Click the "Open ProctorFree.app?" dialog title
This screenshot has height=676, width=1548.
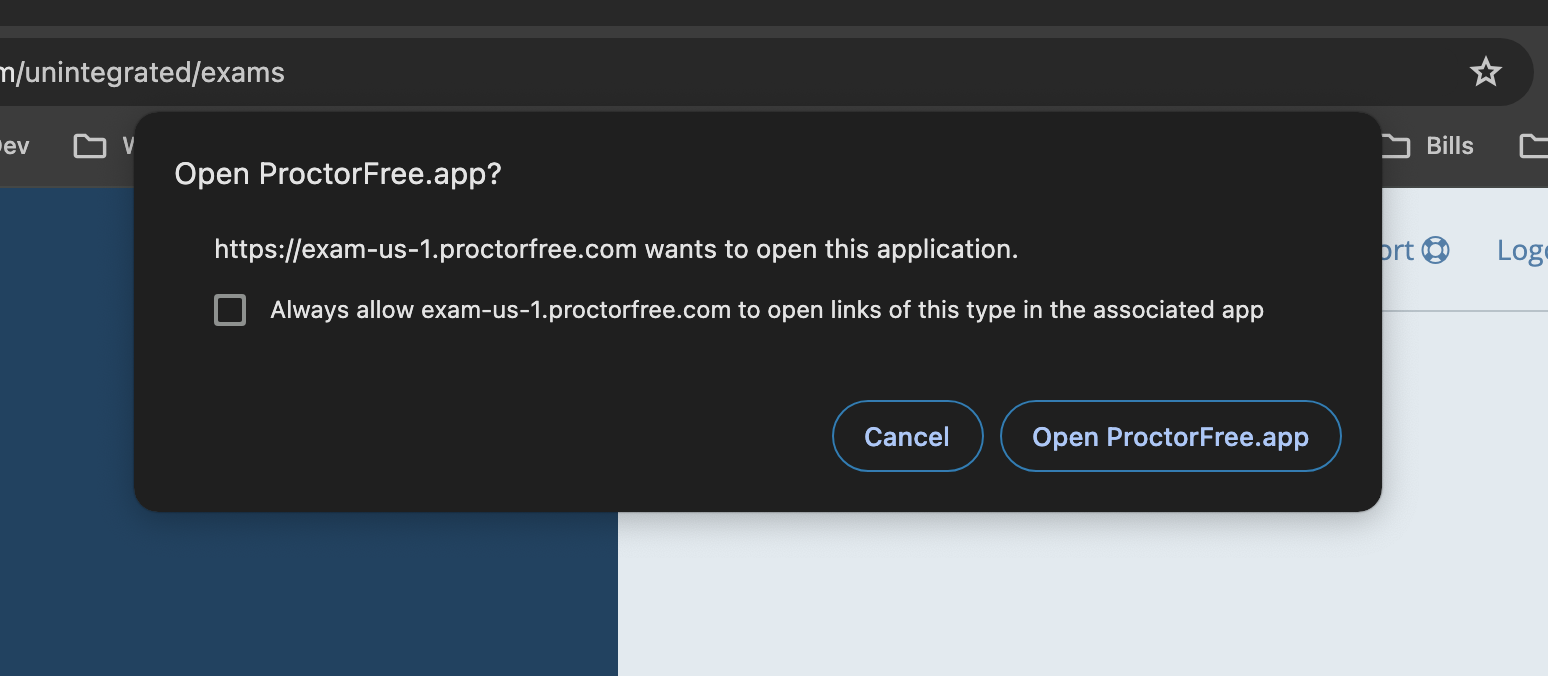pyautogui.click(x=337, y=174)
